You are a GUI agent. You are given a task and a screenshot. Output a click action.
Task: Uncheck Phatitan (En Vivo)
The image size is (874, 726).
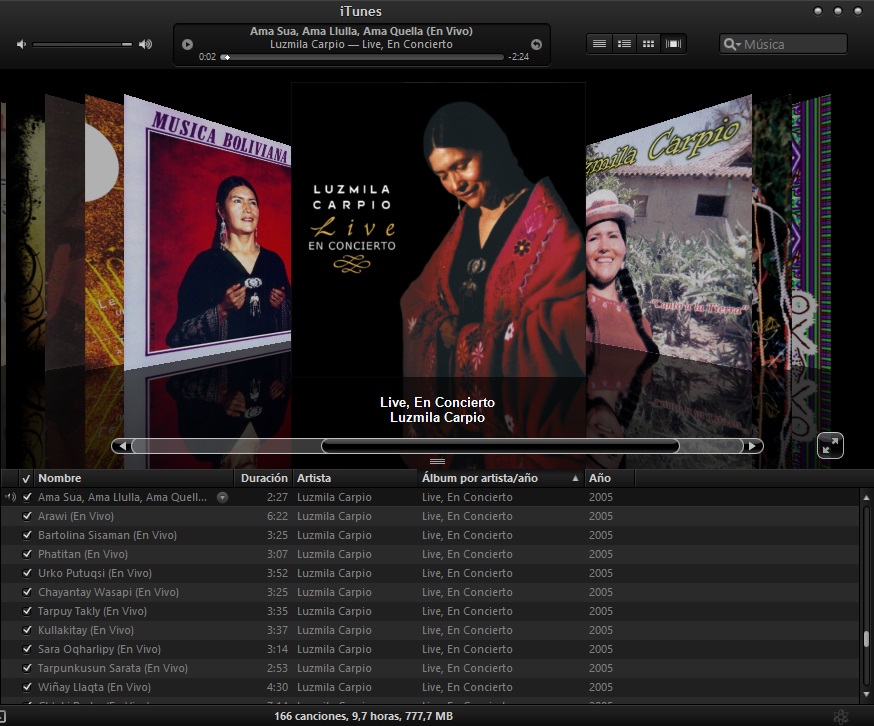click(x=27, y=554)
